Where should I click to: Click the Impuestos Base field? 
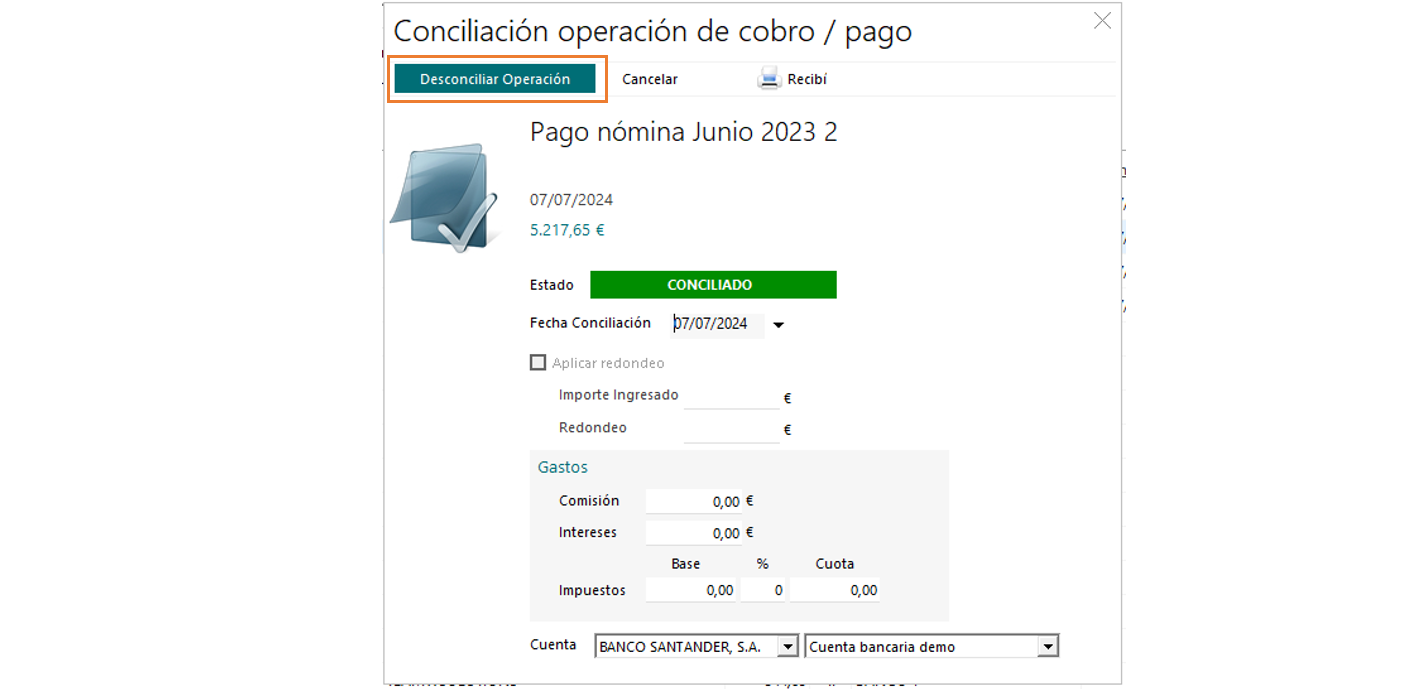click(x=690, y=591)
